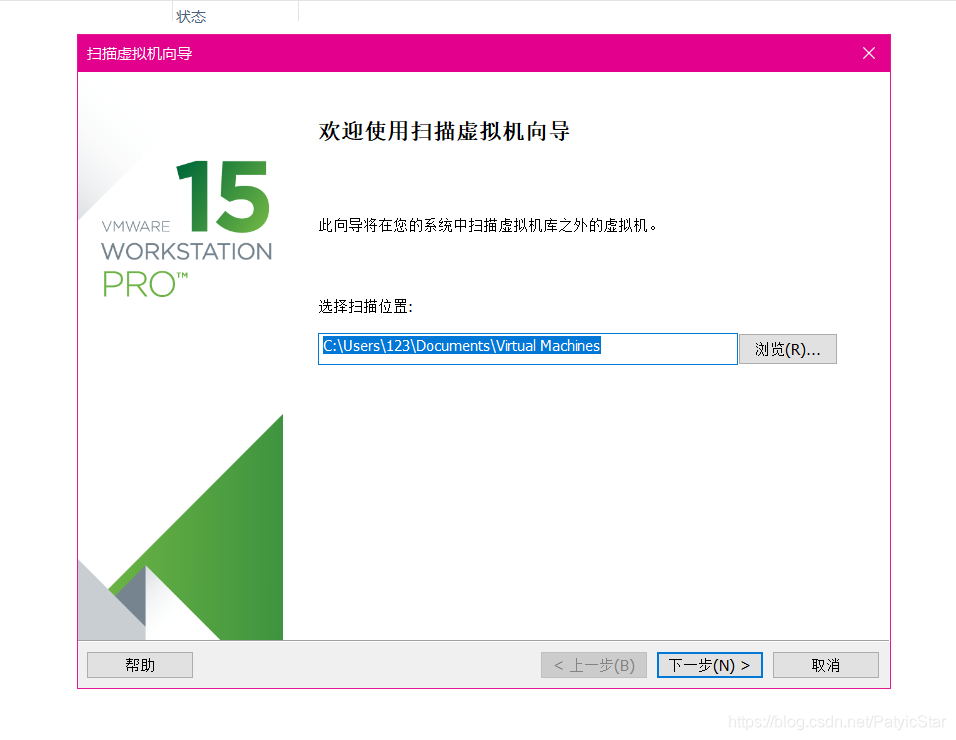
Task: Click the 此向导将在您的系统中扫描 description text
Action: (x=488, y=226)
